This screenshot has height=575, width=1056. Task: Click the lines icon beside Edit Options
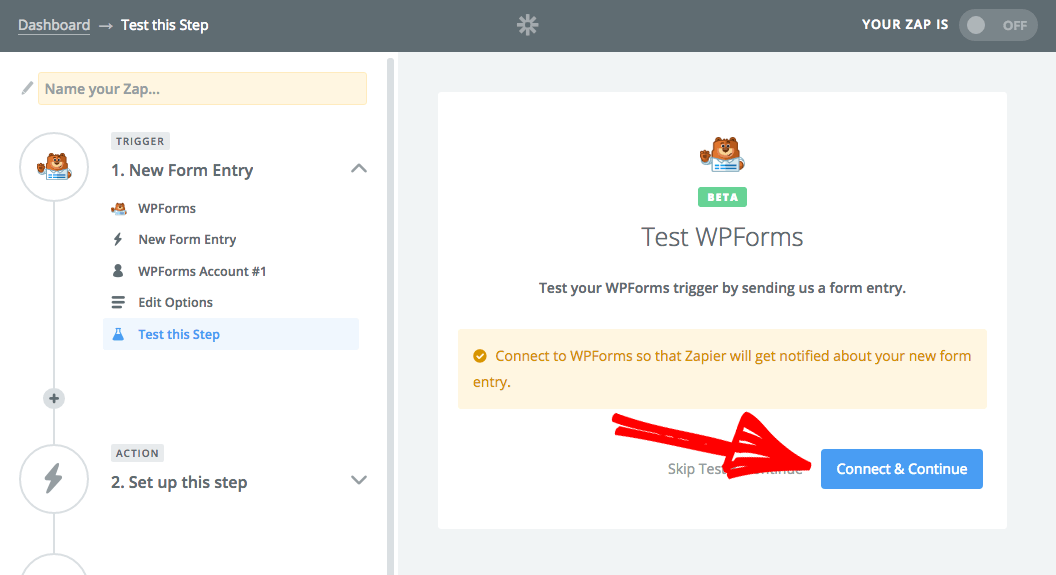coord(118,302)
